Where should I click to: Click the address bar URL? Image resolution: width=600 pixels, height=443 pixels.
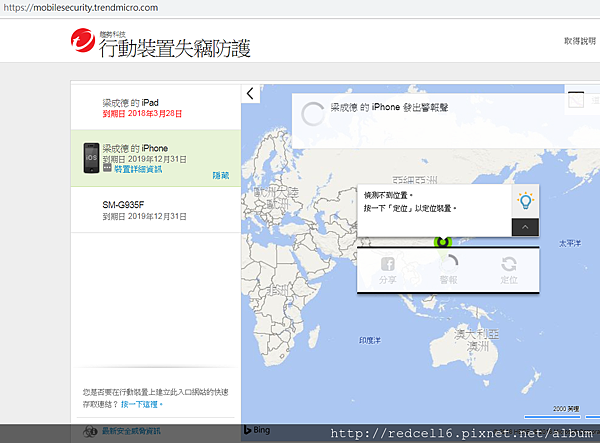(81, 8)
